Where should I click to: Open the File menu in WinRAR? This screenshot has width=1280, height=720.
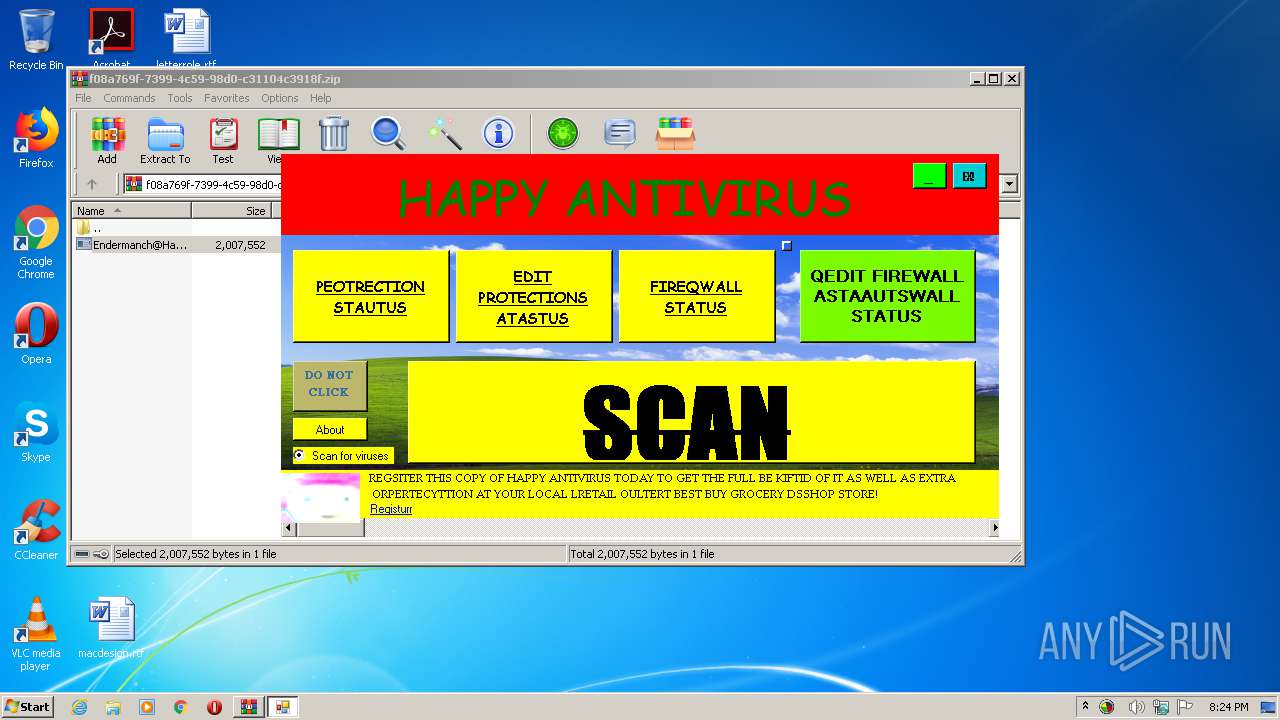83,98
